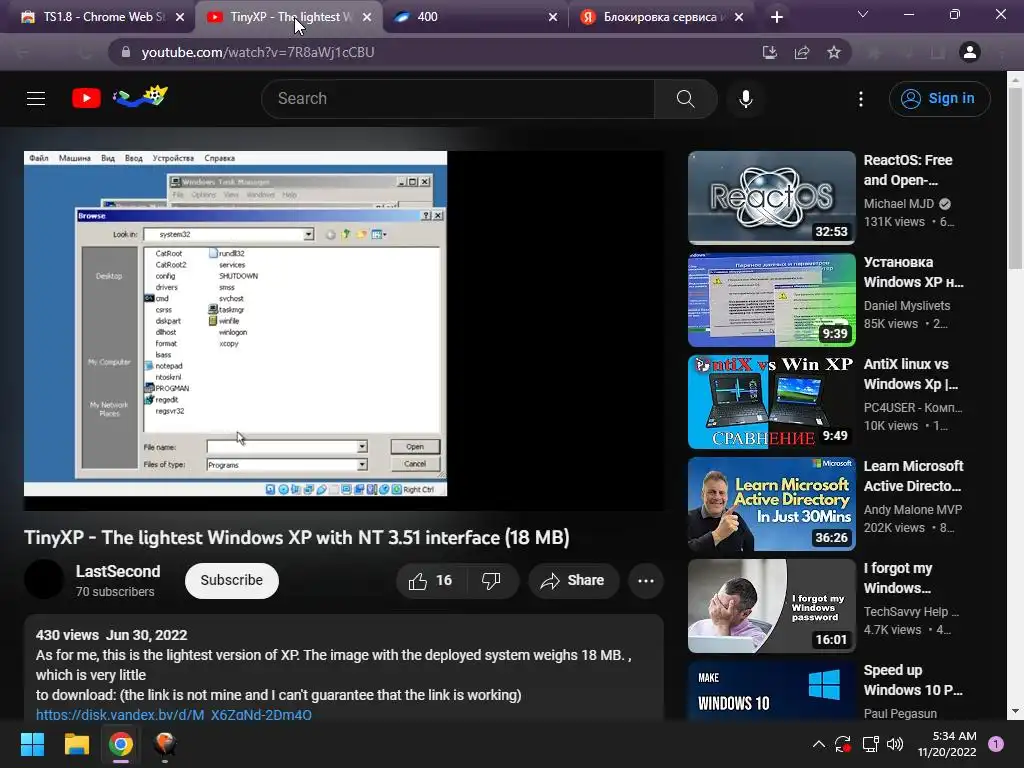Open network icon in system tray
The height and width of the screenshot is (768, 1024).
(x=870, y=744)
